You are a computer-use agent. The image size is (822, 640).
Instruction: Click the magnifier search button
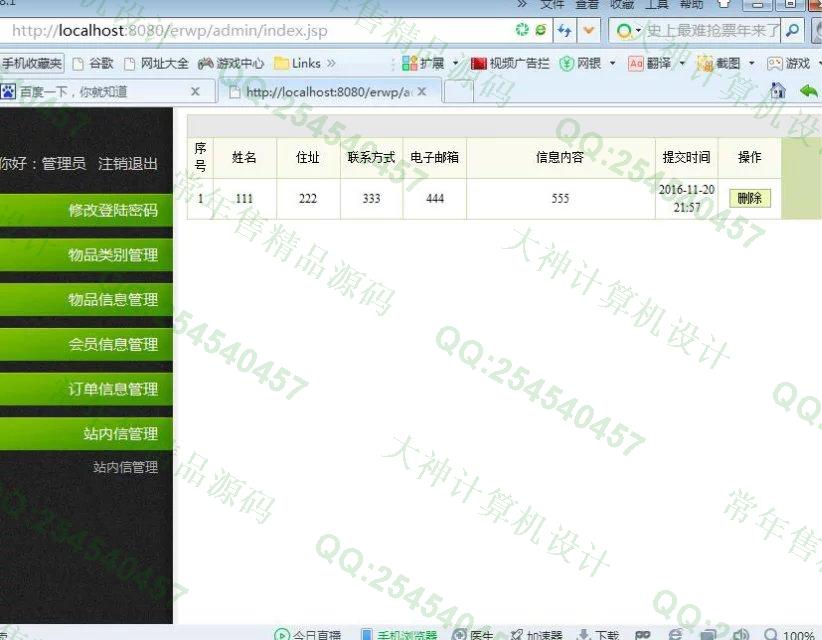(792, 30)
